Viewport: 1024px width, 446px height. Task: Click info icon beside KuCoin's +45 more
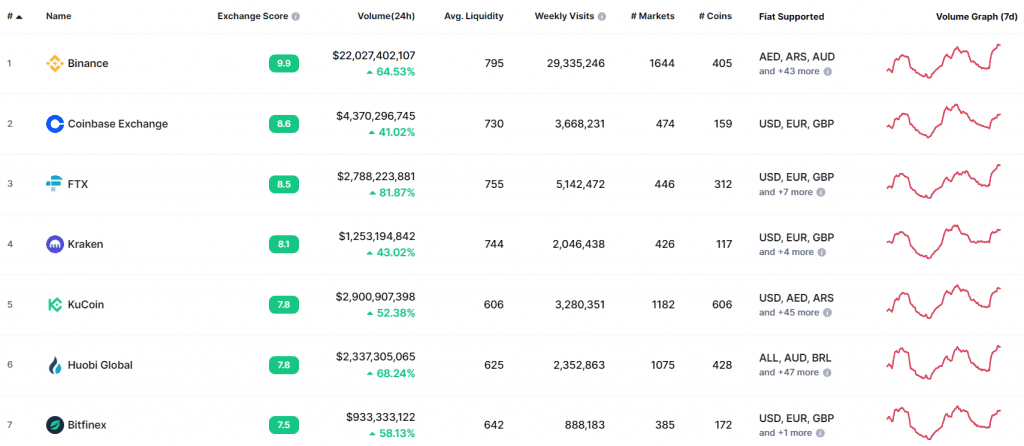[x=827, y=313]
